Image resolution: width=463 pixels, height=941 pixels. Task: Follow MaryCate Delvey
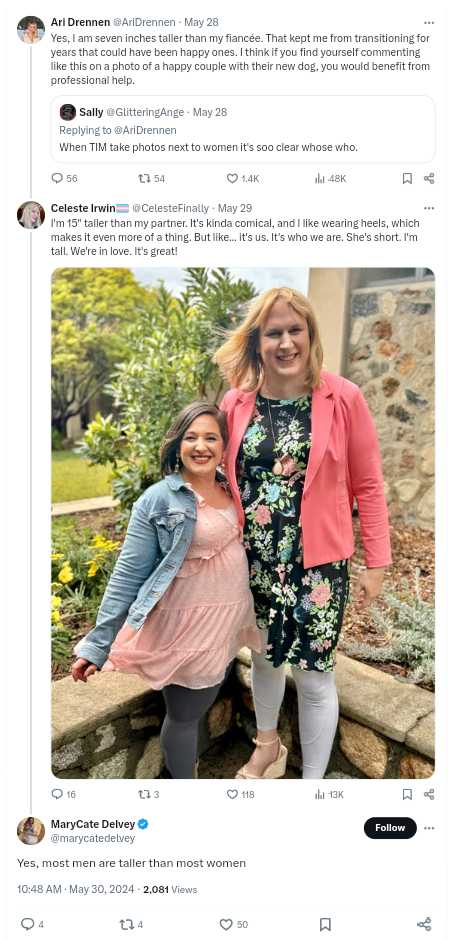[390, 828]
